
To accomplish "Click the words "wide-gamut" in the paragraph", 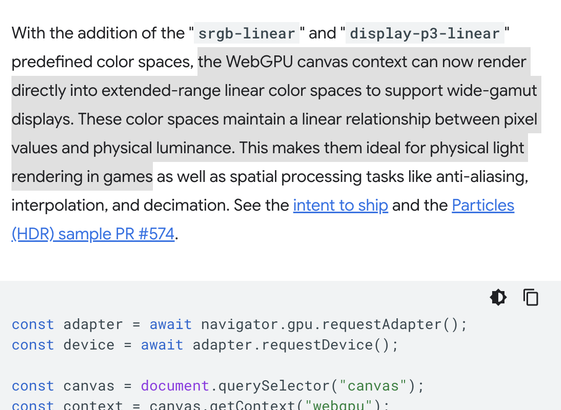I will (x=492, y=91).
